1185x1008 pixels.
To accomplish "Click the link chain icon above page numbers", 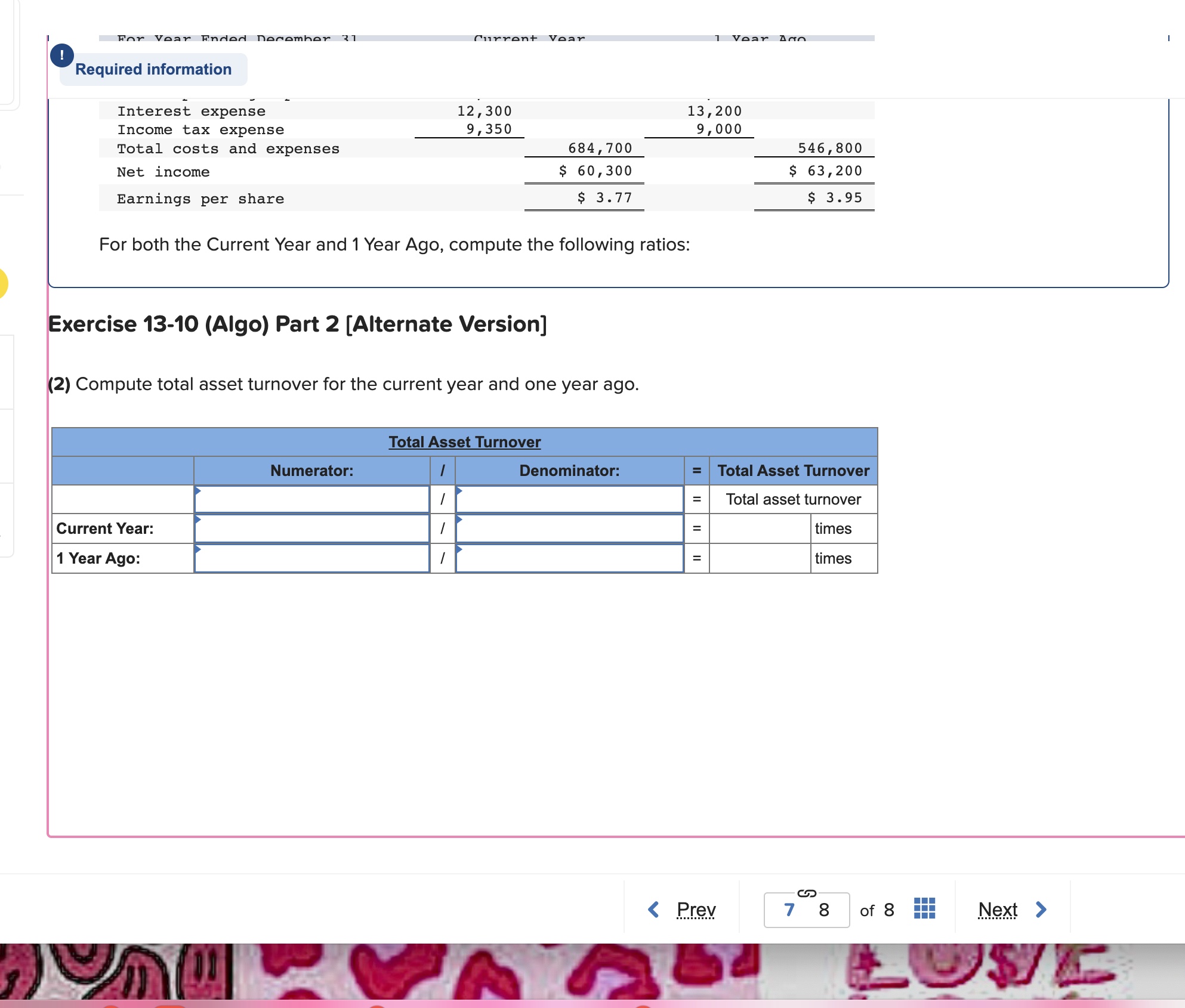I will pyautogui.click(x=806, y=893).
